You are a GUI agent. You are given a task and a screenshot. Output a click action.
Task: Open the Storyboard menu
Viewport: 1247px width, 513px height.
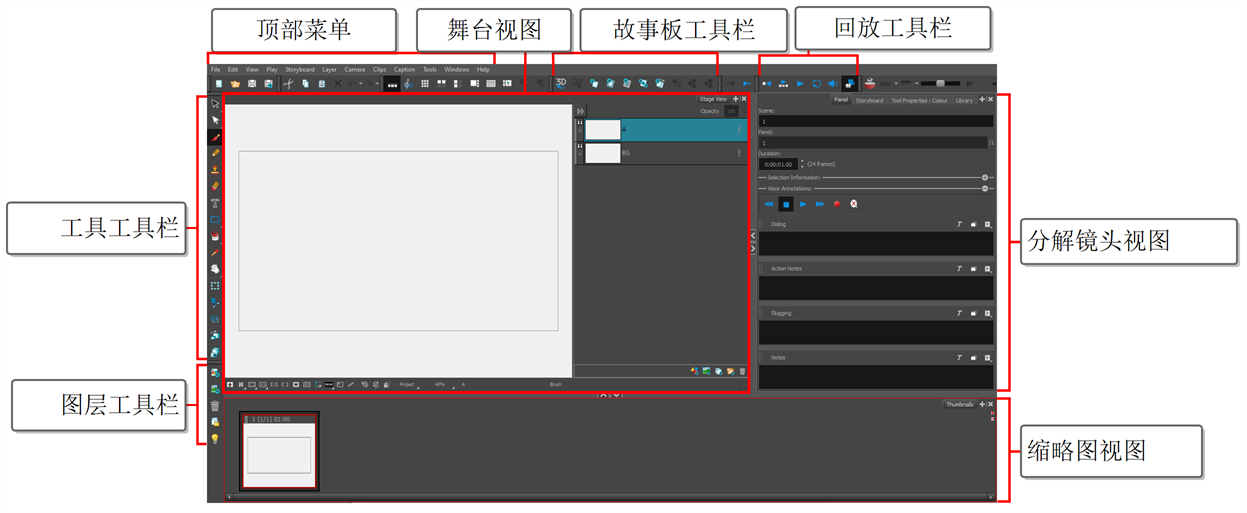[x=299, y=69]
